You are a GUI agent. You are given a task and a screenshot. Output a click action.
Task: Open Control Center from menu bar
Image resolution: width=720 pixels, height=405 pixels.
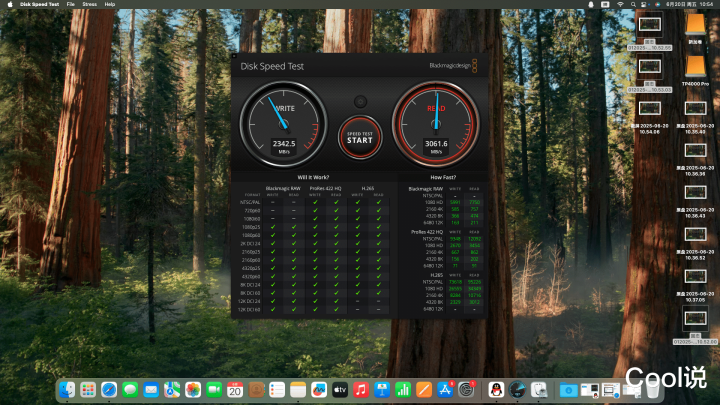[645, 4]
